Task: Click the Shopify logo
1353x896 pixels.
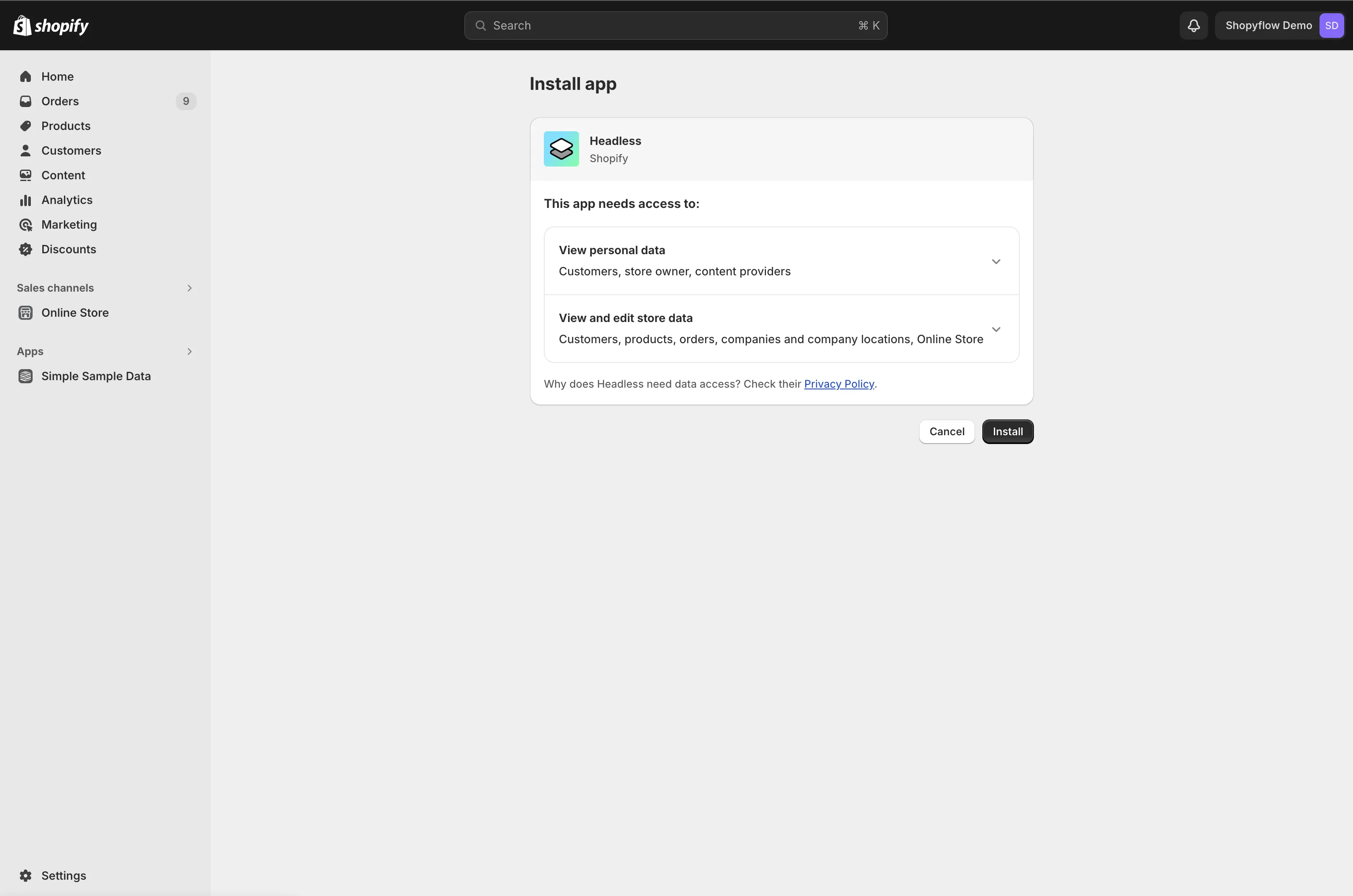Action: click(51, 26)
